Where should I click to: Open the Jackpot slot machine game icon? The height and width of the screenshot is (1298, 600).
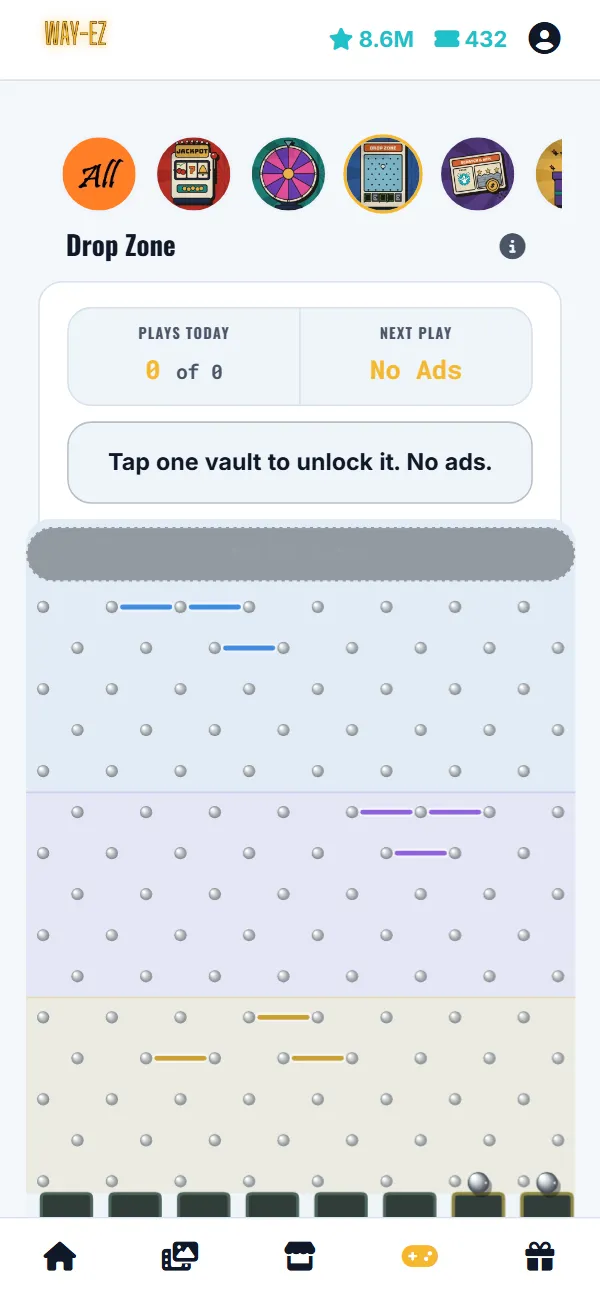[x=193, y=174]
